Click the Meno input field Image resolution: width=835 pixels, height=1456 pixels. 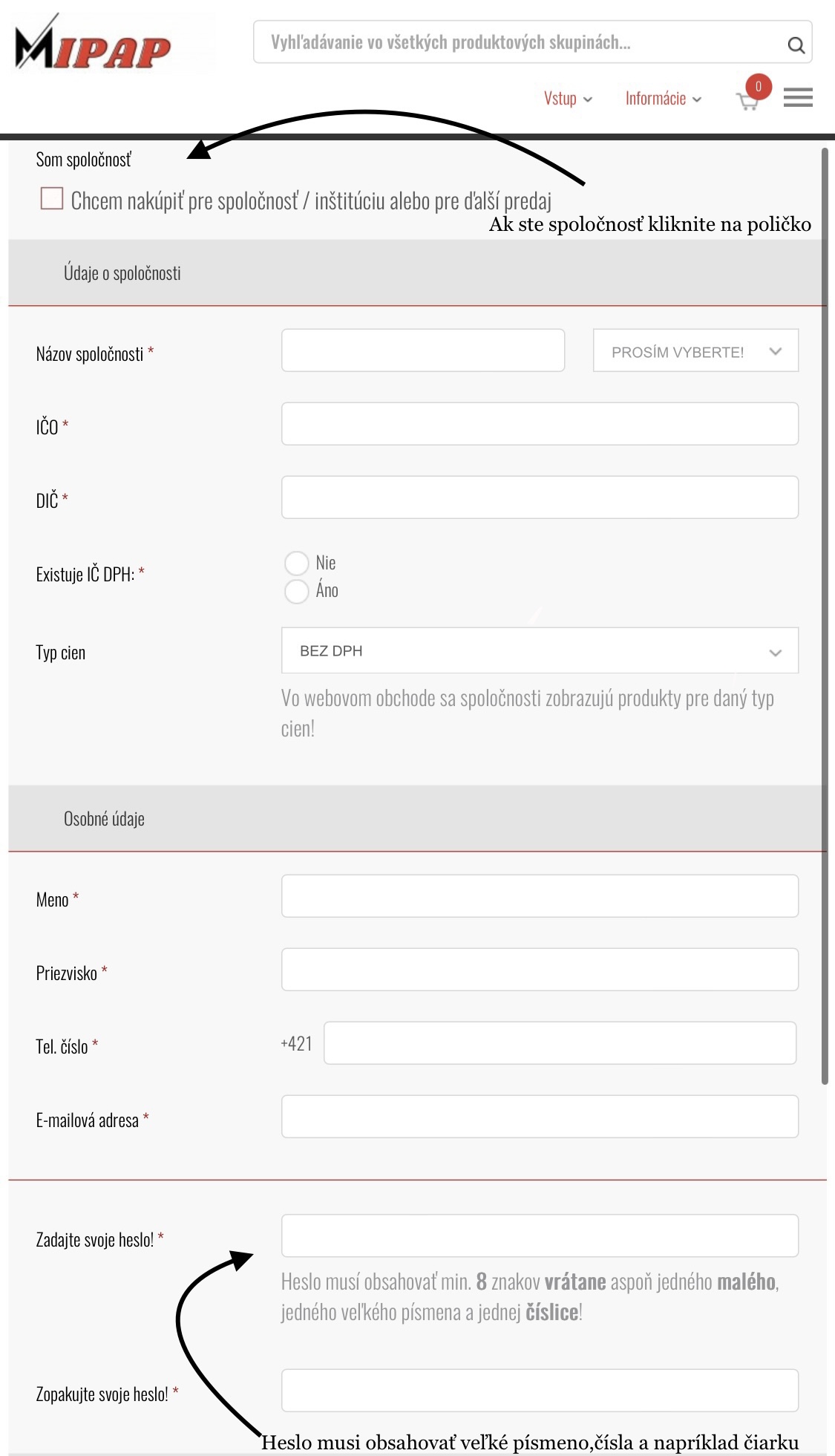pos(540,896)
